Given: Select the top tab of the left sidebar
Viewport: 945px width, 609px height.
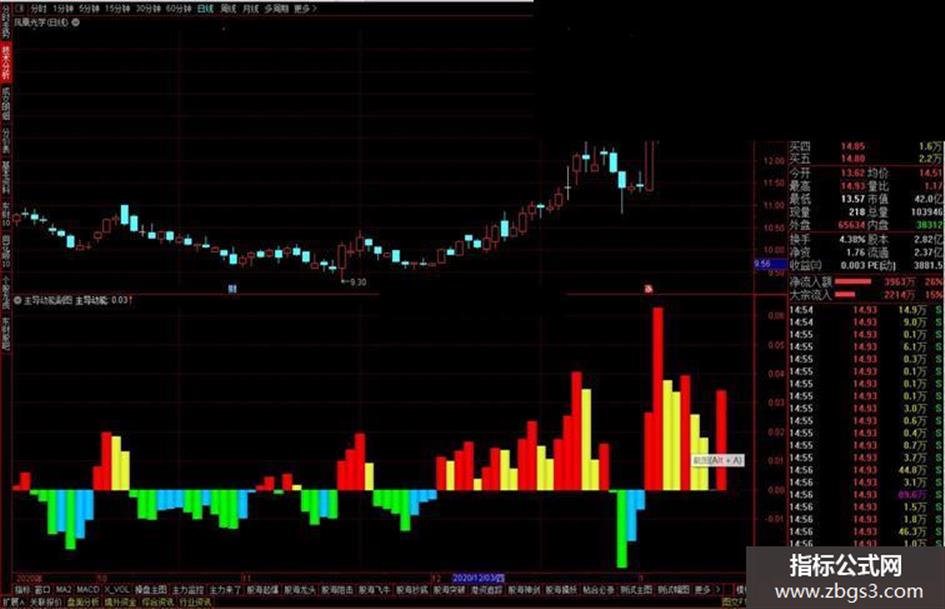Looking at the screenshot, I should click(x=5, y=24).
